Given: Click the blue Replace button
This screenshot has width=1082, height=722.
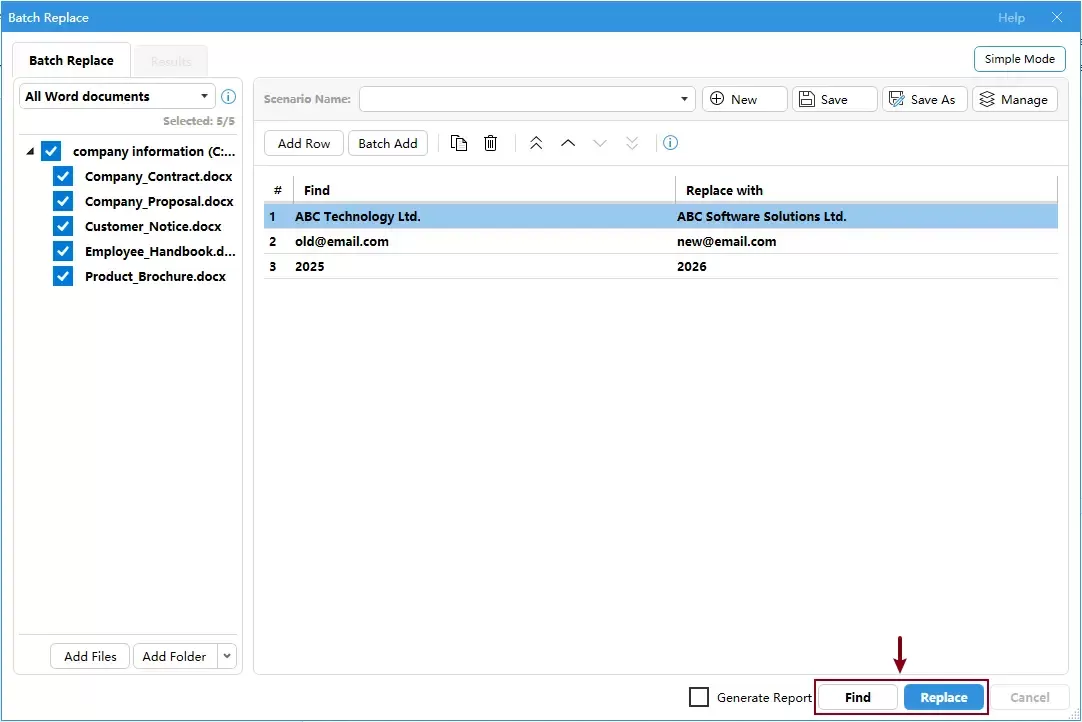Looking at the screenshot, I should 943,697.
